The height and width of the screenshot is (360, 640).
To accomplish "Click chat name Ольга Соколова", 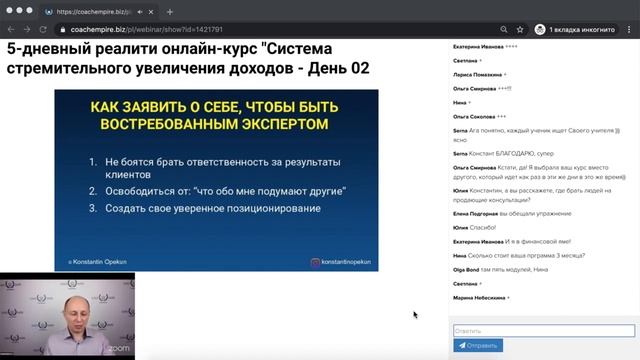I will click(474, 117).
